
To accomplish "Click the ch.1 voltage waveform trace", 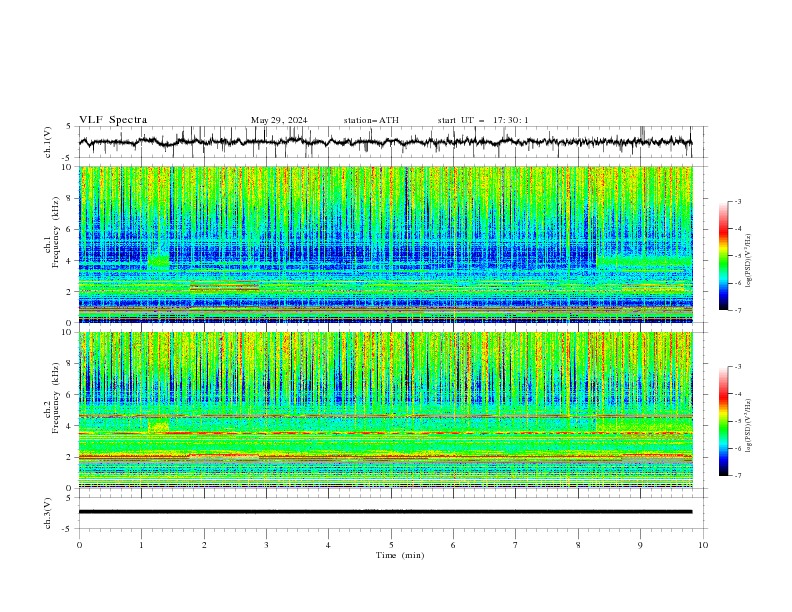I will point(386,142).
